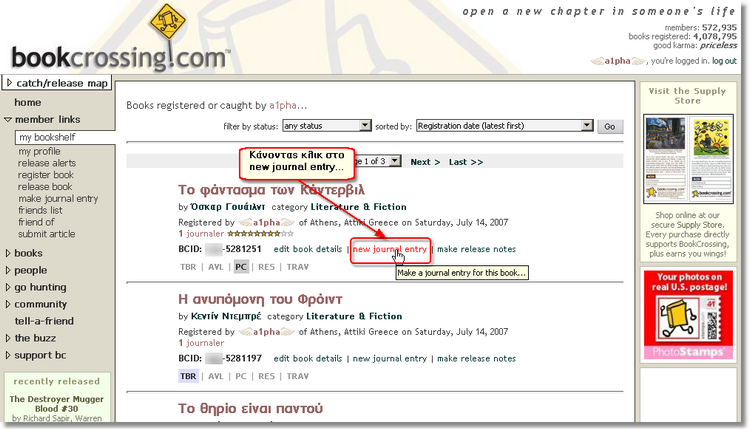750x431 pixels.
Task: Click the log out link
Action: [724, 61]
